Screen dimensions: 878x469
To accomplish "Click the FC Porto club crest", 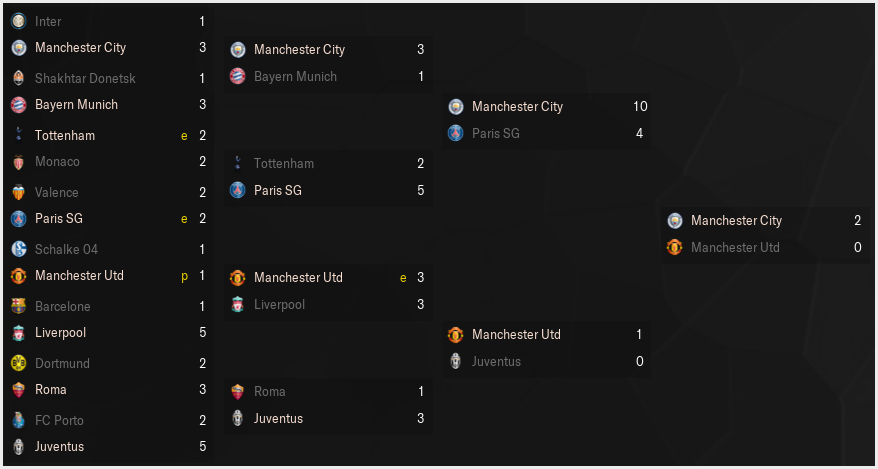I will tap(18, 420).
